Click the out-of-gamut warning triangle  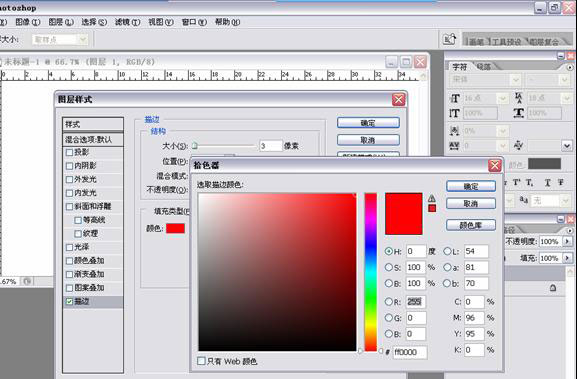[x=432, y=198]
